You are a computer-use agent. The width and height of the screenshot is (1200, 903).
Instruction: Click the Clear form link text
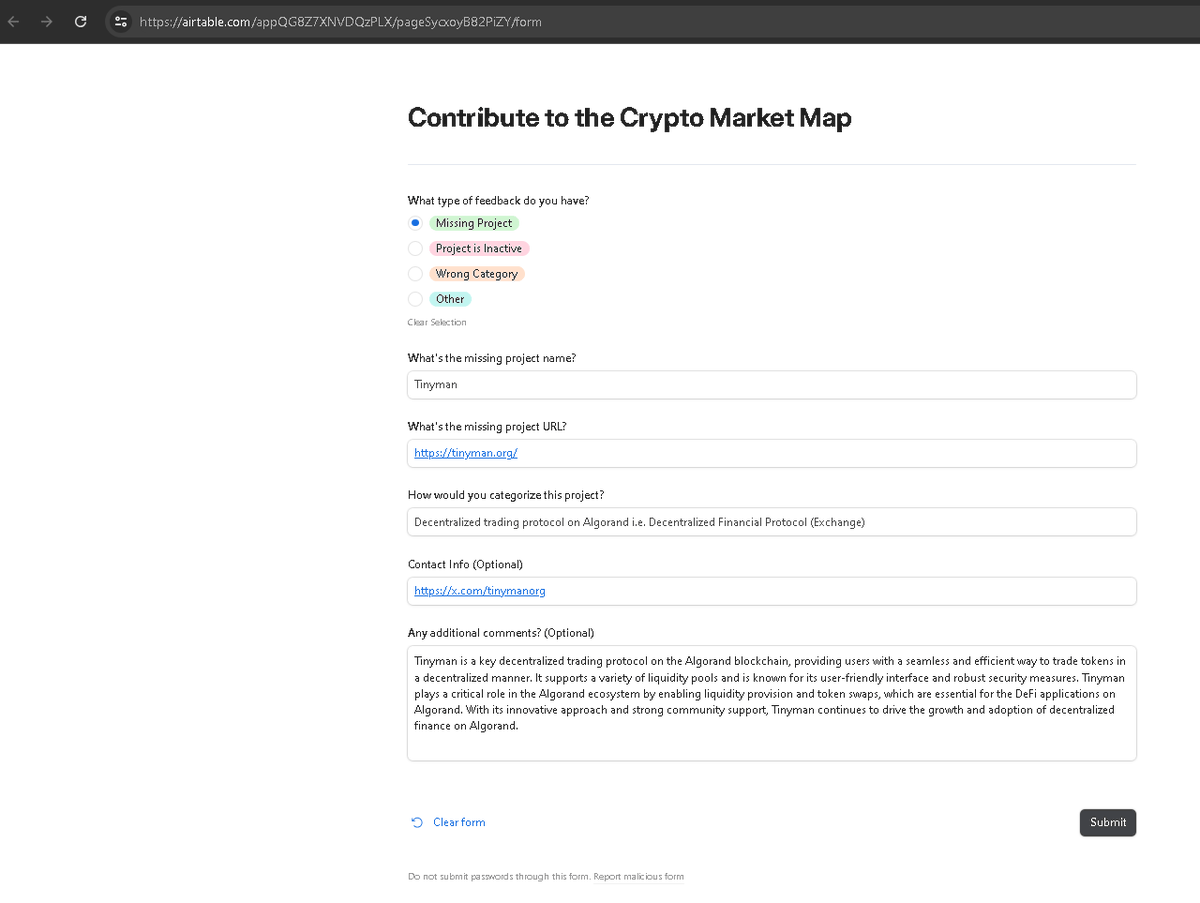coord(459,822)
